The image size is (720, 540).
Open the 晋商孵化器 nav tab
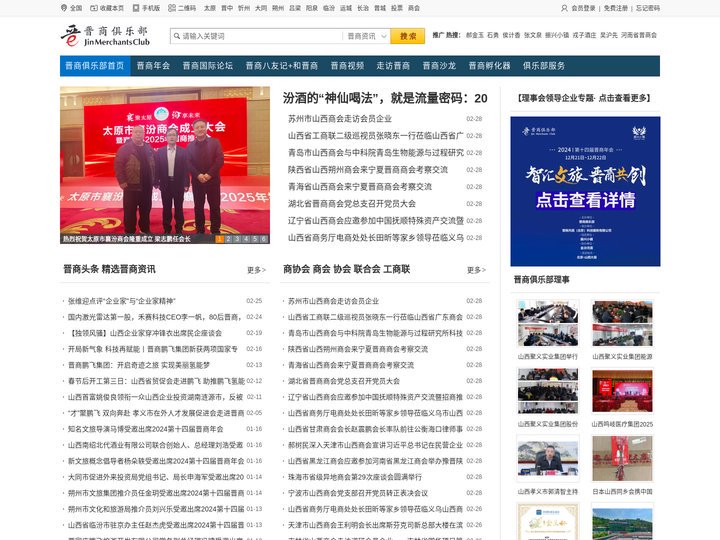point(489,66)
